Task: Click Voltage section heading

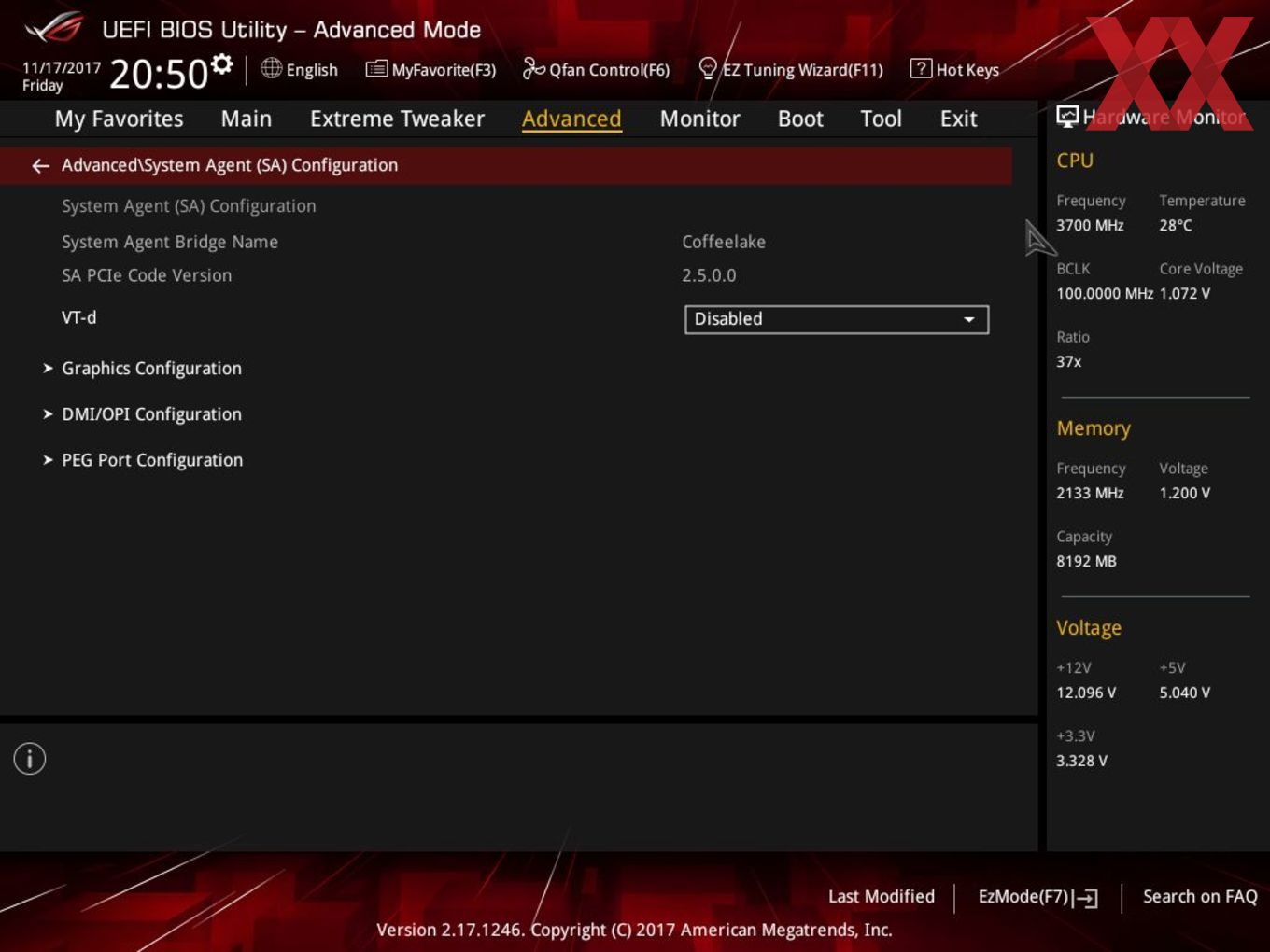Action: point(1089,628)
